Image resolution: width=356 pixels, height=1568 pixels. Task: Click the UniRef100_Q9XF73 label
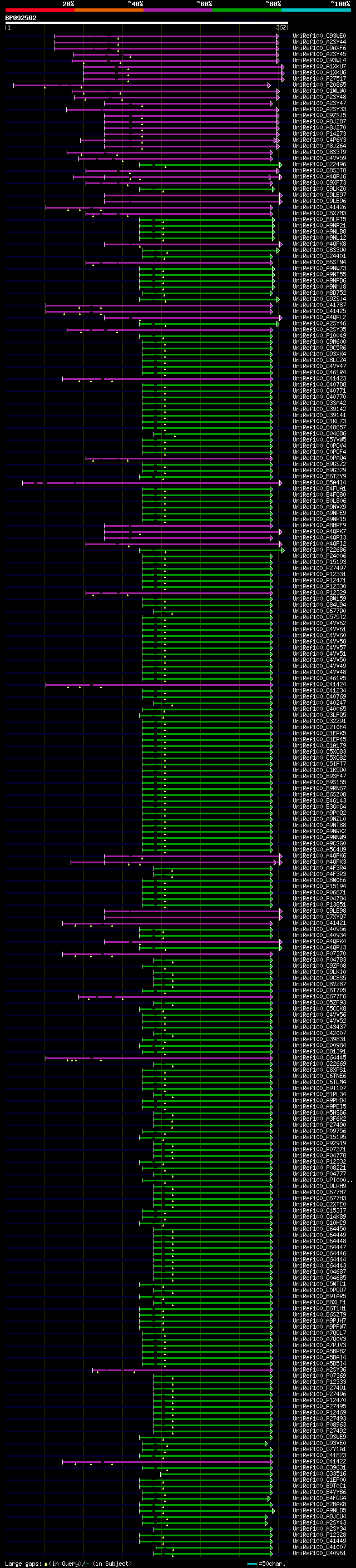tap(319, 182)
